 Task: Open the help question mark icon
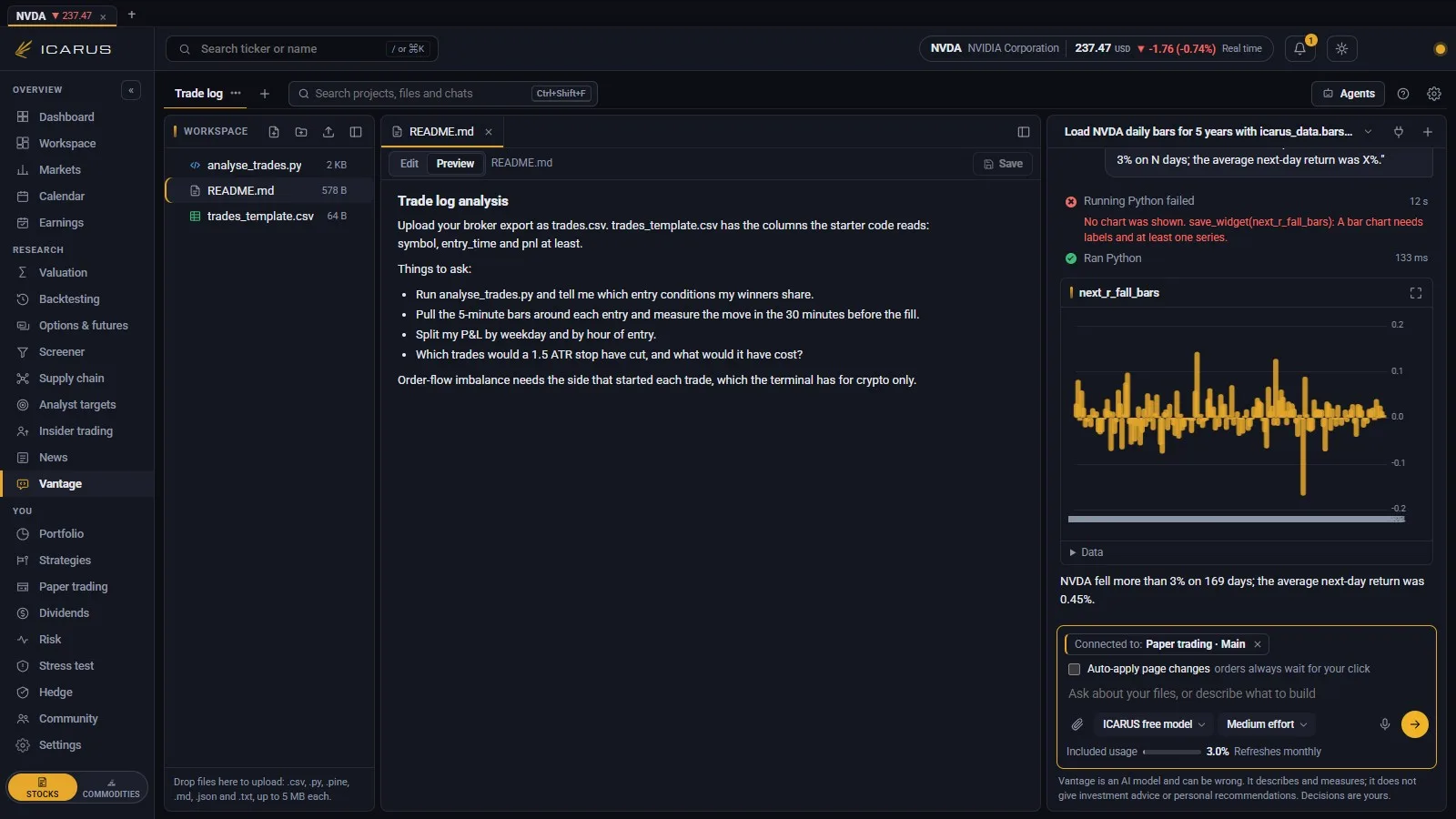coord(1403,94)
